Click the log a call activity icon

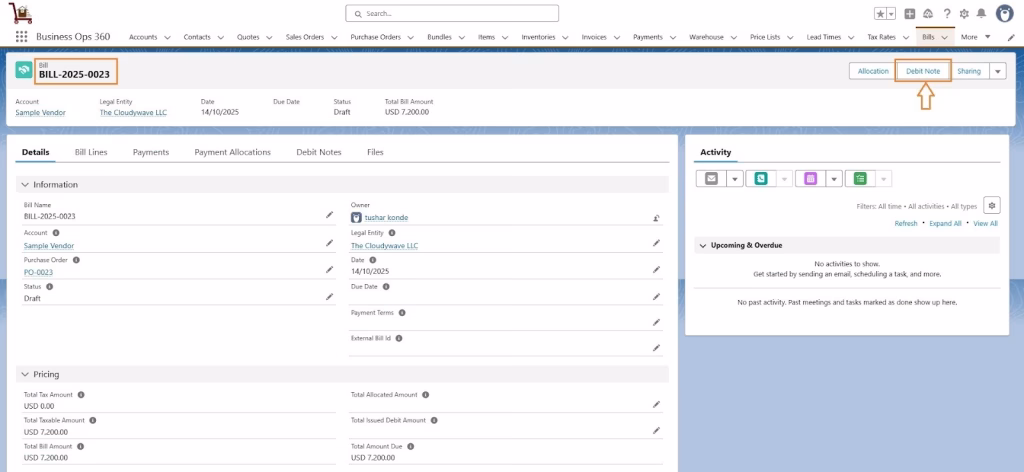click(761, 179)
